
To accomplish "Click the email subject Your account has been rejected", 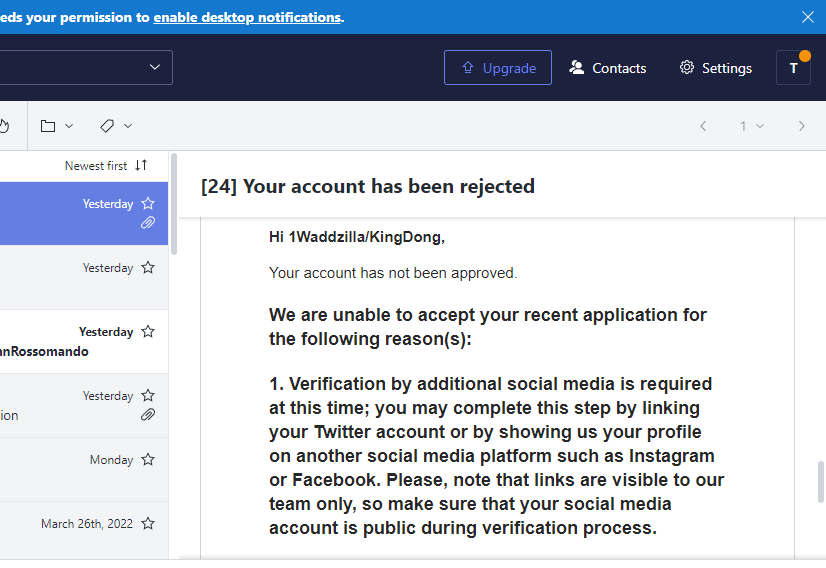I will tap(368, 186).
